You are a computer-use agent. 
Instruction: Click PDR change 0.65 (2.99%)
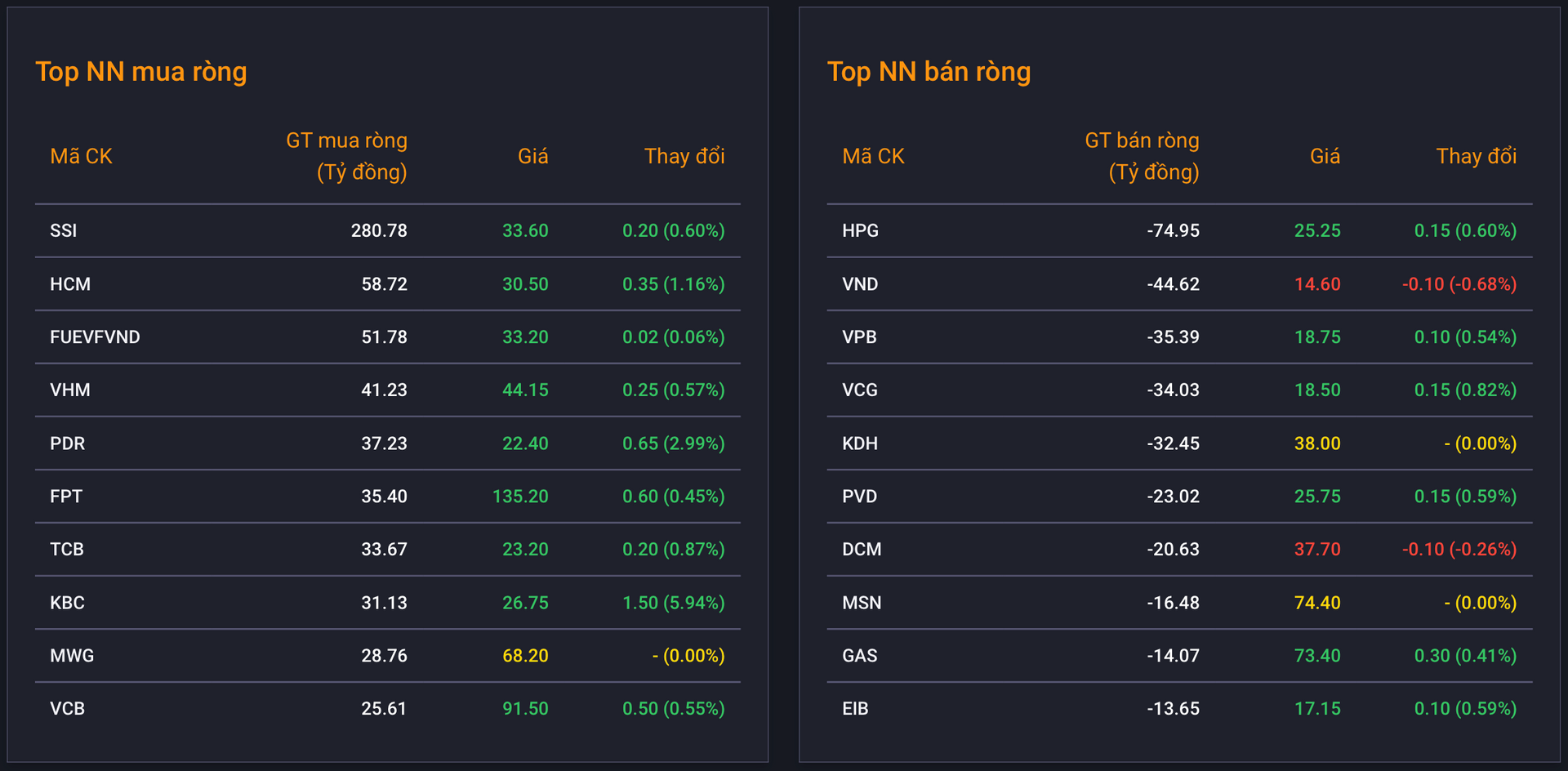(674, 443)
